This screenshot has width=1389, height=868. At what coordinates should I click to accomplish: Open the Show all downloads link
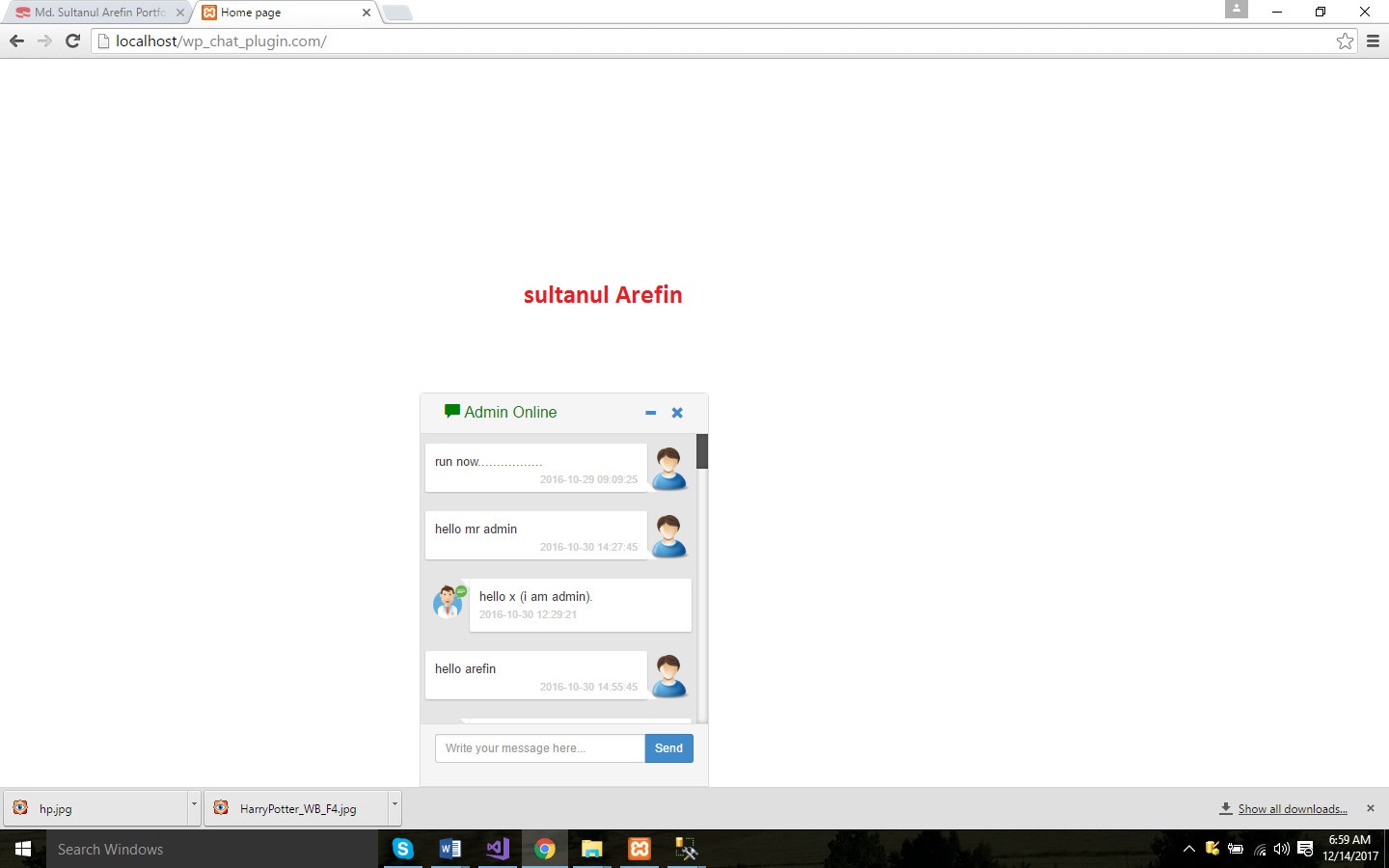click(1292, 809)
